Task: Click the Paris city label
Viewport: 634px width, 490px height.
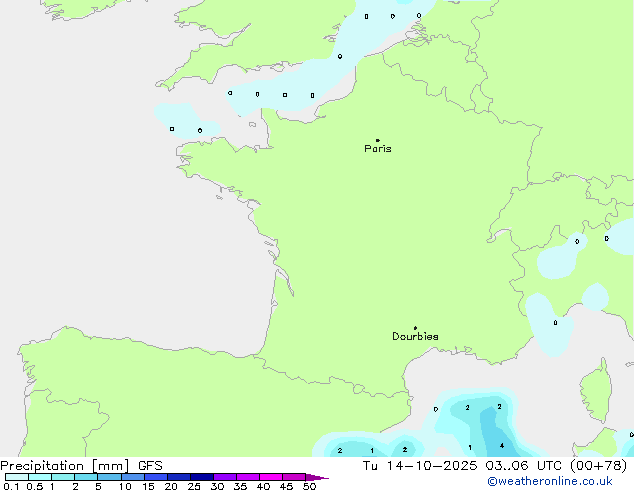Action: 378,148
